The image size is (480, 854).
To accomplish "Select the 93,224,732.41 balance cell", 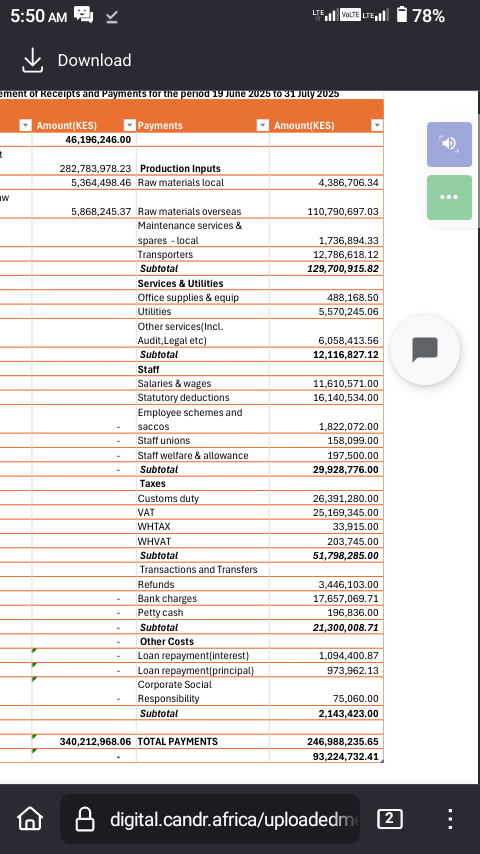I will [x=345, y=757].
